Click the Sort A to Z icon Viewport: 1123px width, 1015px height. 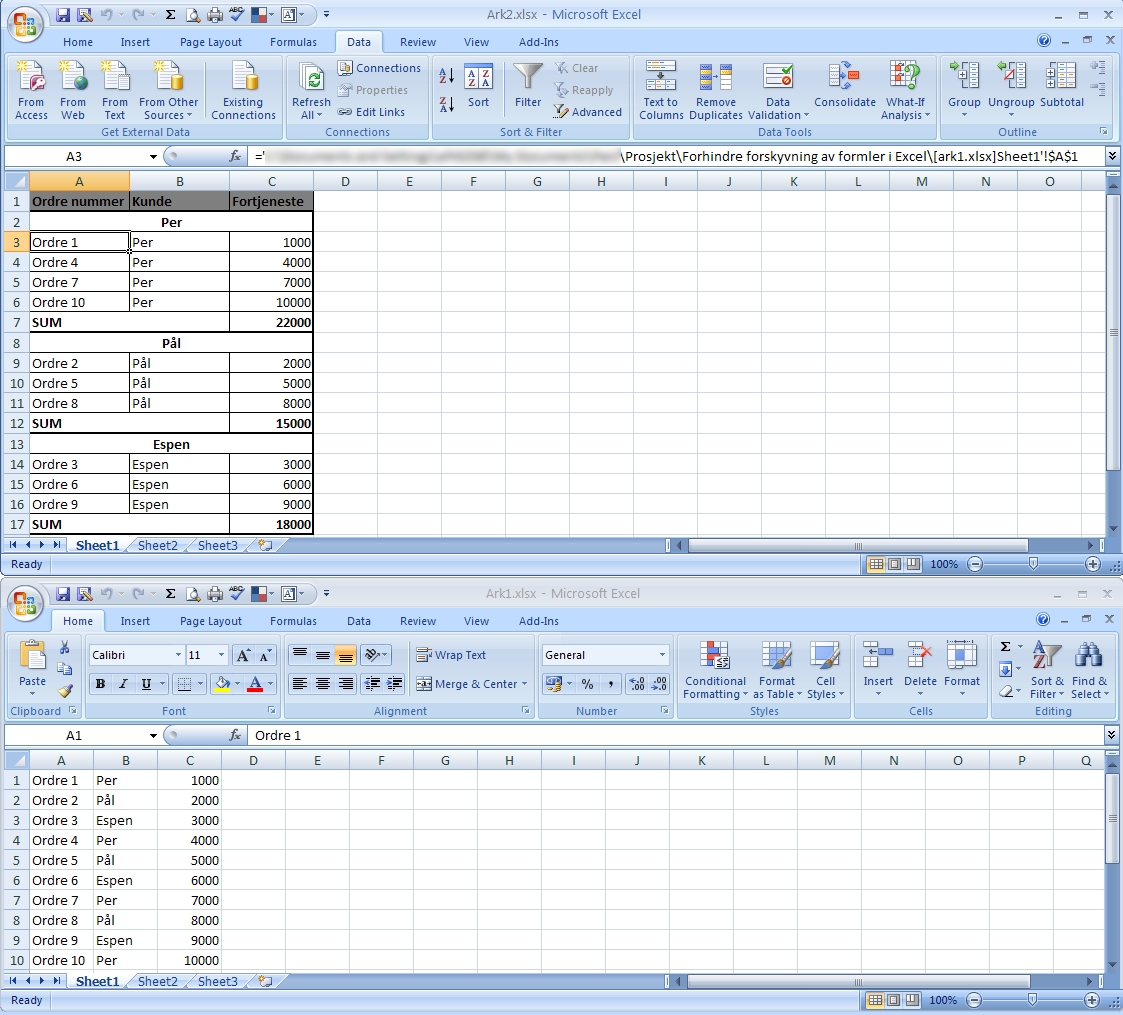(447, 77)
